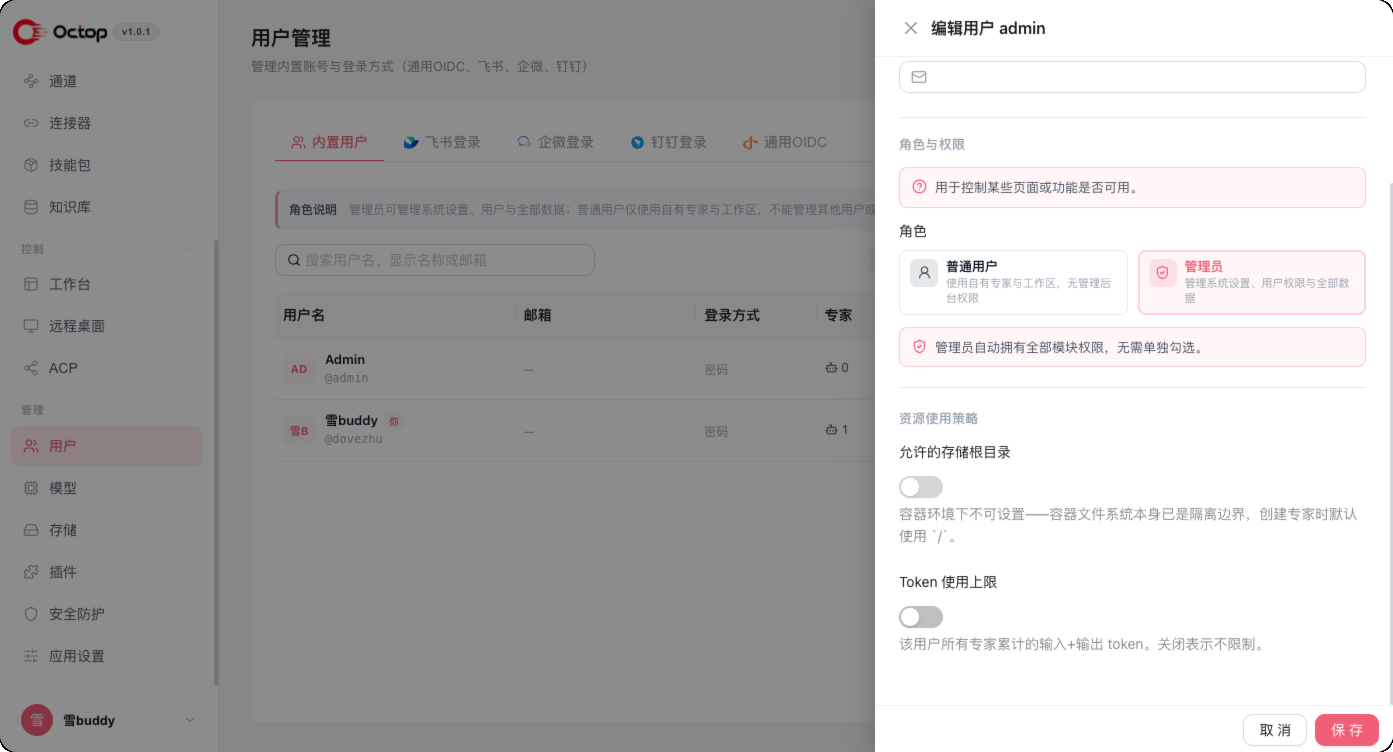
Task: Click the sidebar vertical scrollbar
Action: pos(216,462)
